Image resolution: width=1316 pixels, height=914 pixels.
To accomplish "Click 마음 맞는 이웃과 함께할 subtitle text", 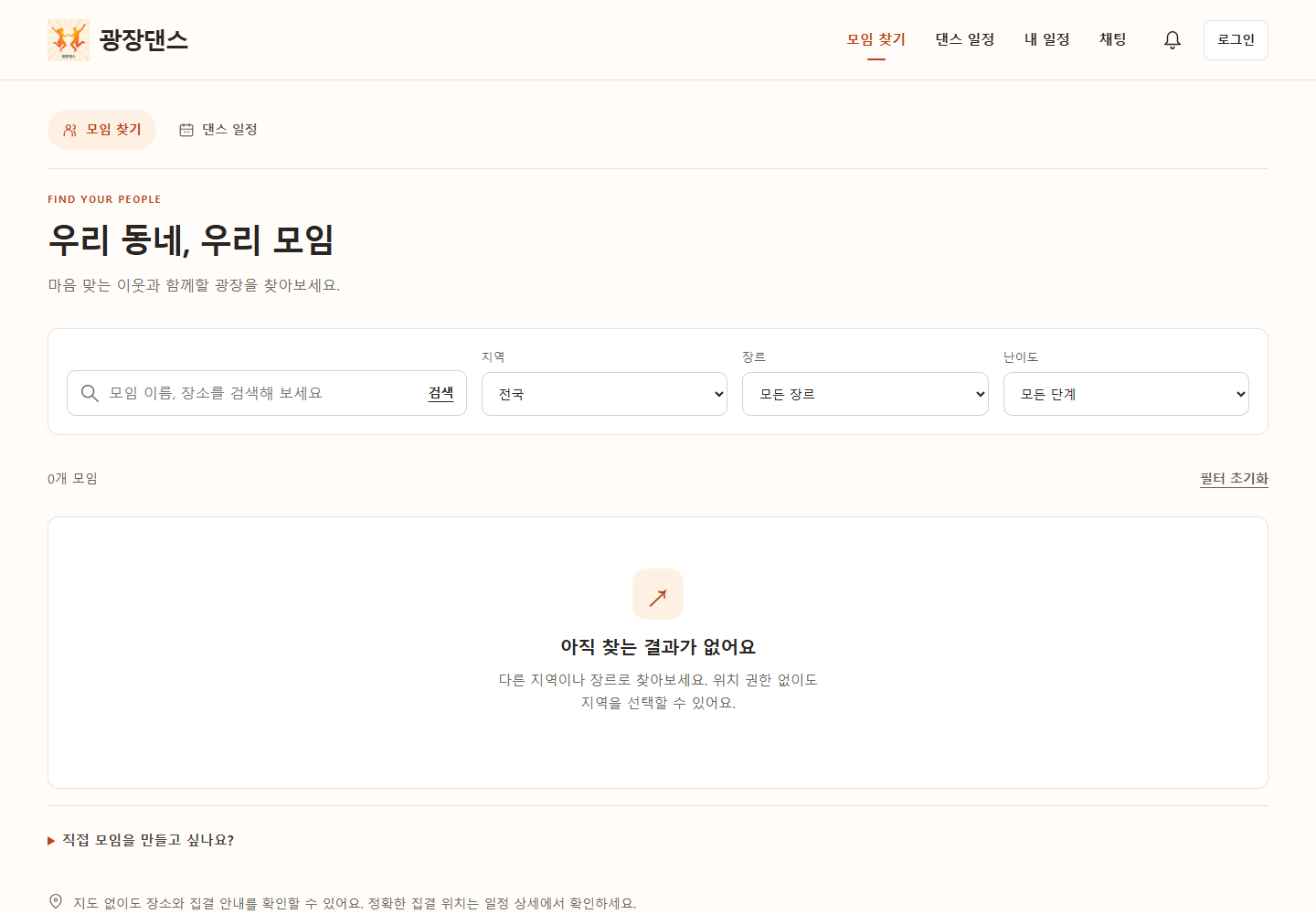I will [x=194, y=285].
